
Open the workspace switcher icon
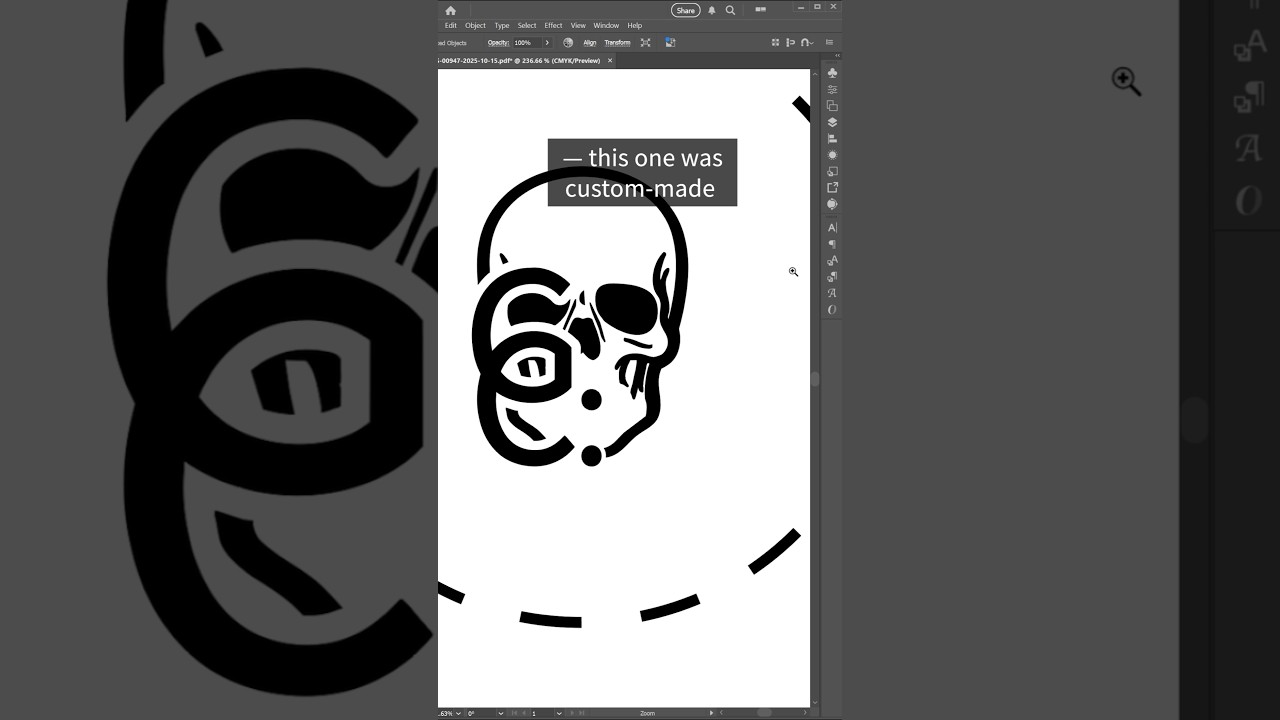[760, 9]
